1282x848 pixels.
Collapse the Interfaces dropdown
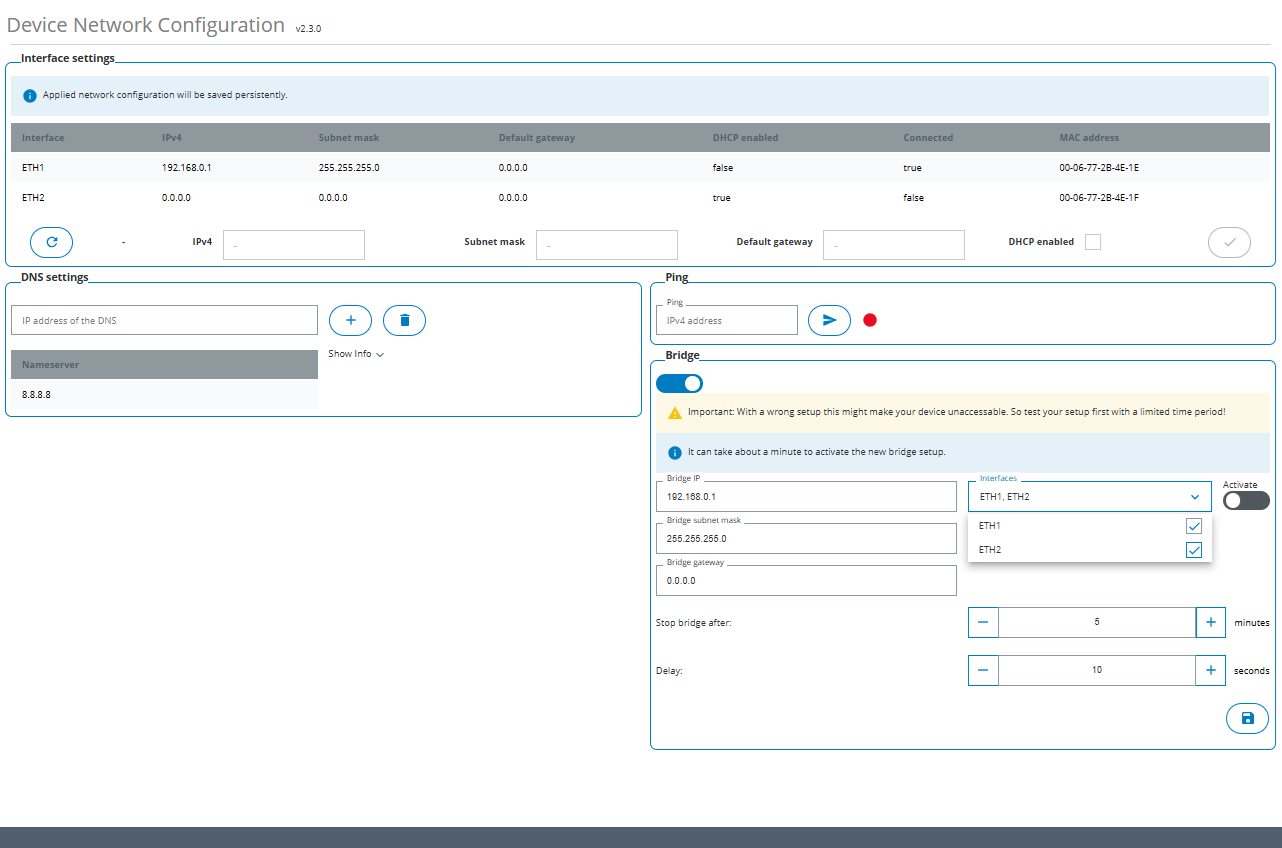point(1194,497)
